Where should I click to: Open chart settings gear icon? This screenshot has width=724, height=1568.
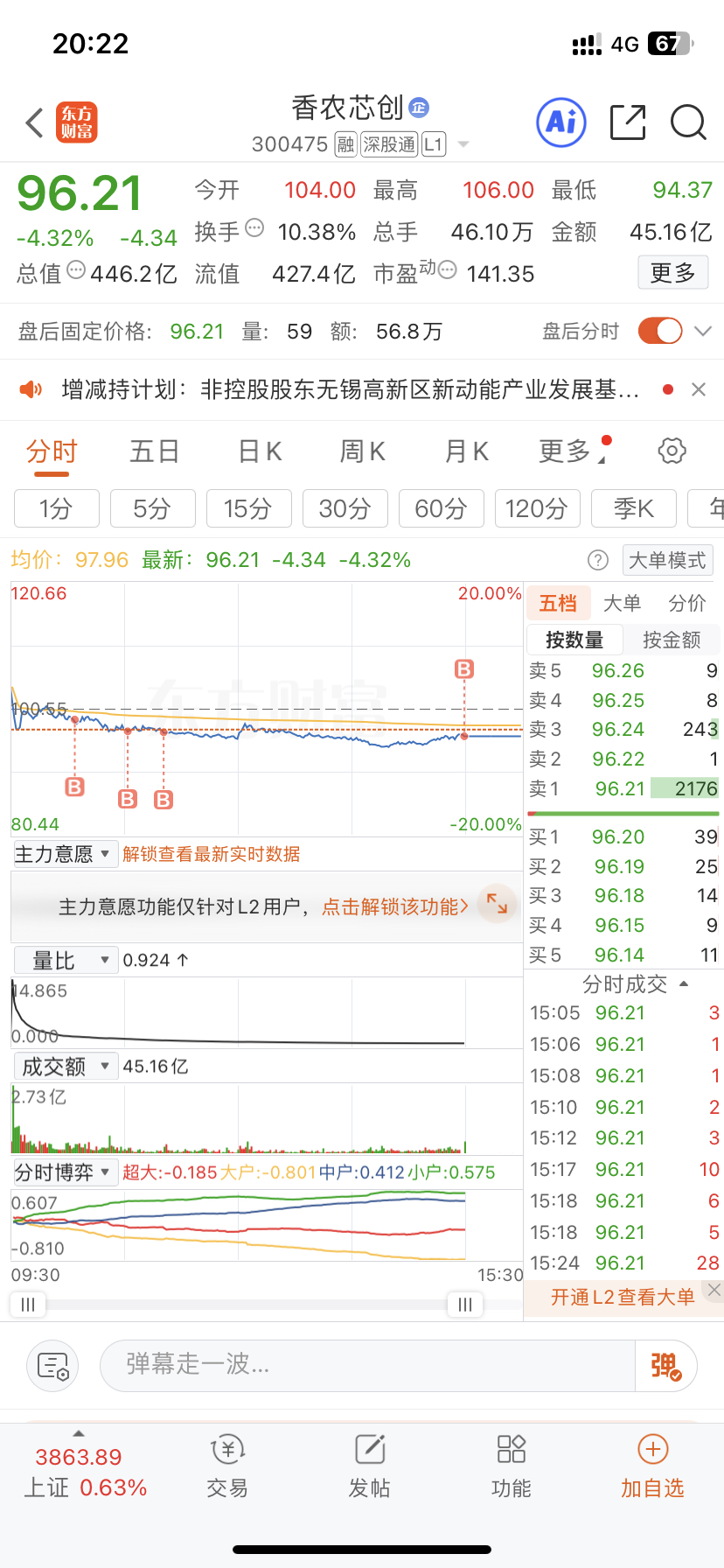tap(672, 451)
